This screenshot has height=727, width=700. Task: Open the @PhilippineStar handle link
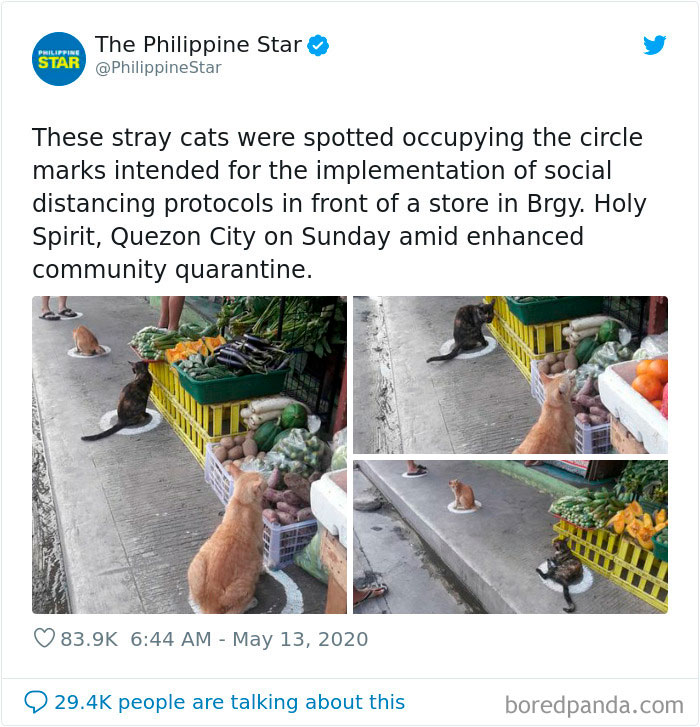tap(158, 68)
